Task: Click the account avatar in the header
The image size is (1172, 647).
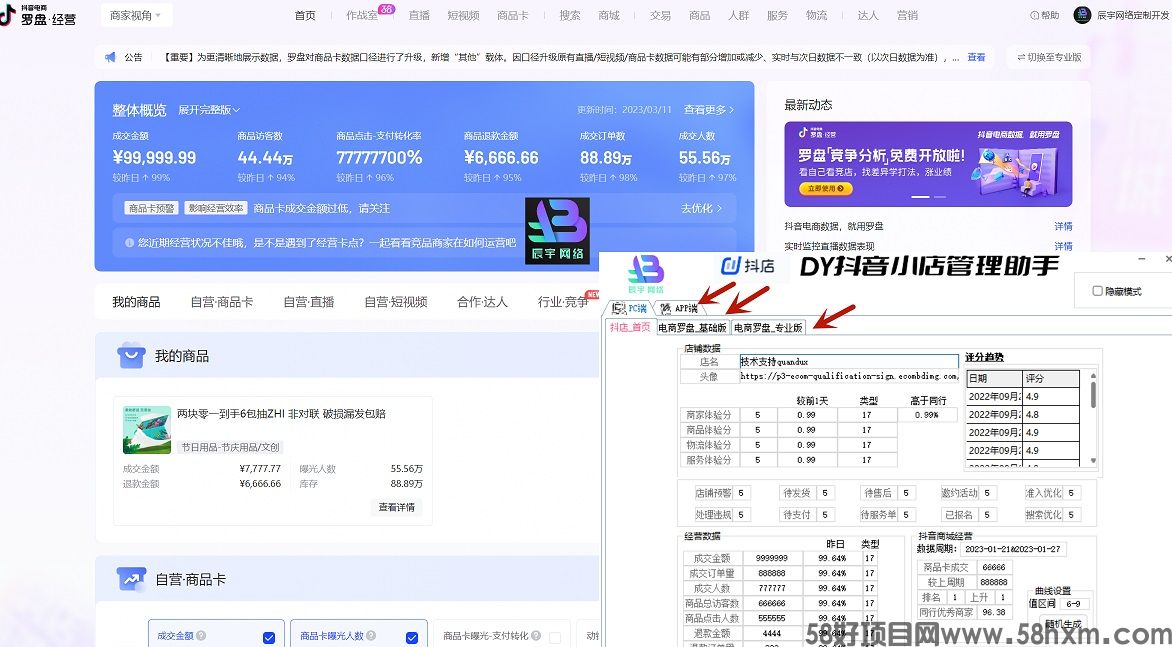Action: pos(1082,15)
